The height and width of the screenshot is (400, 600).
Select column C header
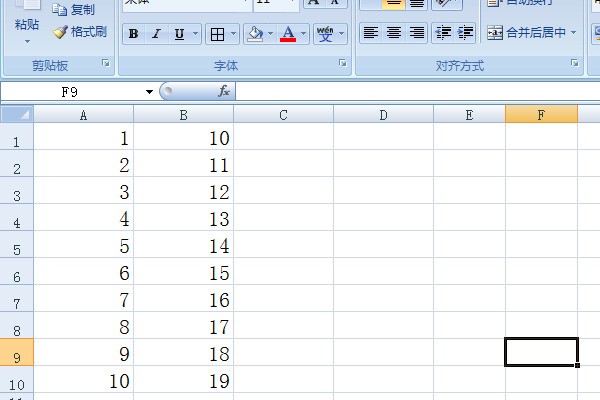pos(283,115)
